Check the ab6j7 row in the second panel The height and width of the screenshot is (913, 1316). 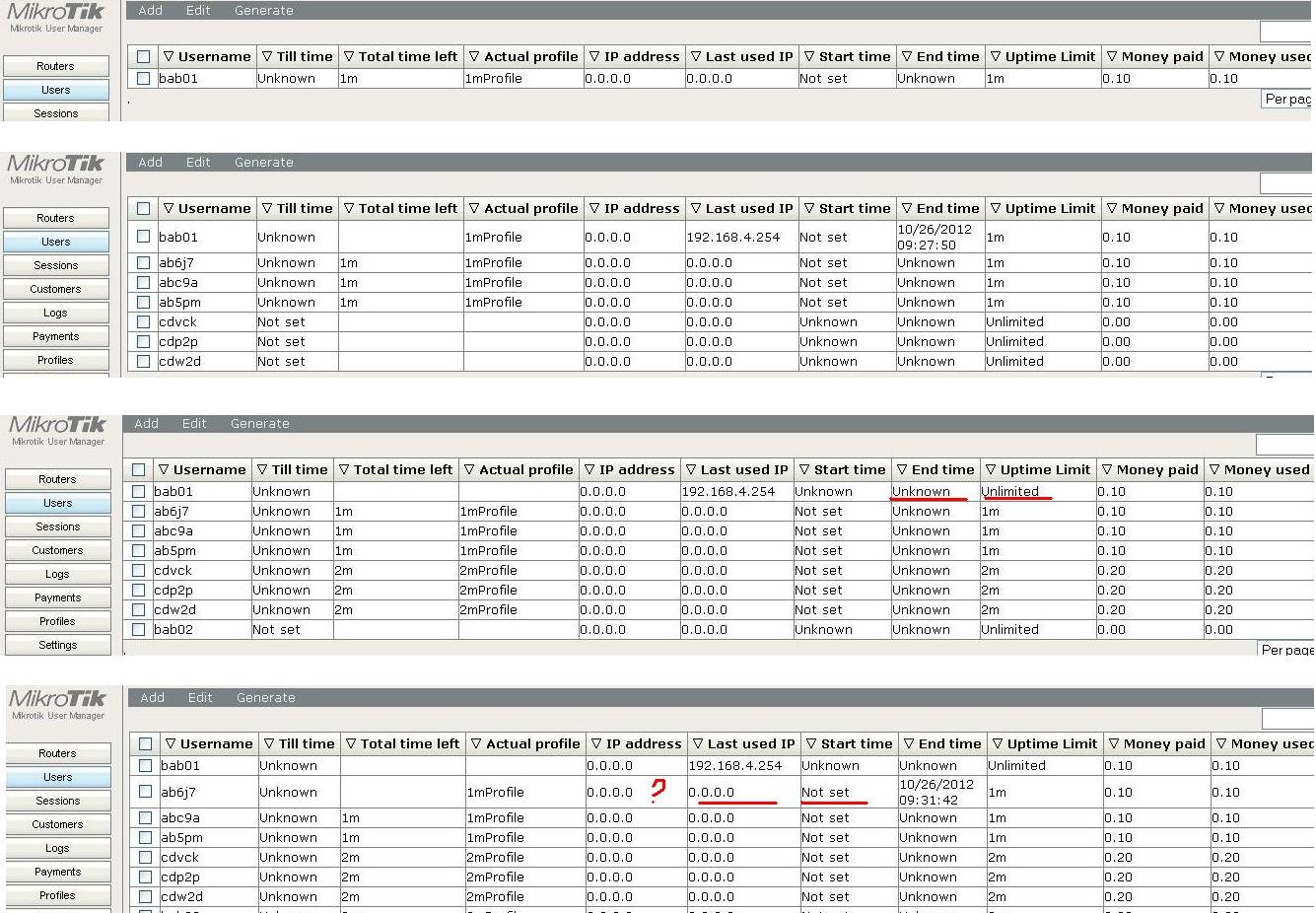tap(143, 262)
